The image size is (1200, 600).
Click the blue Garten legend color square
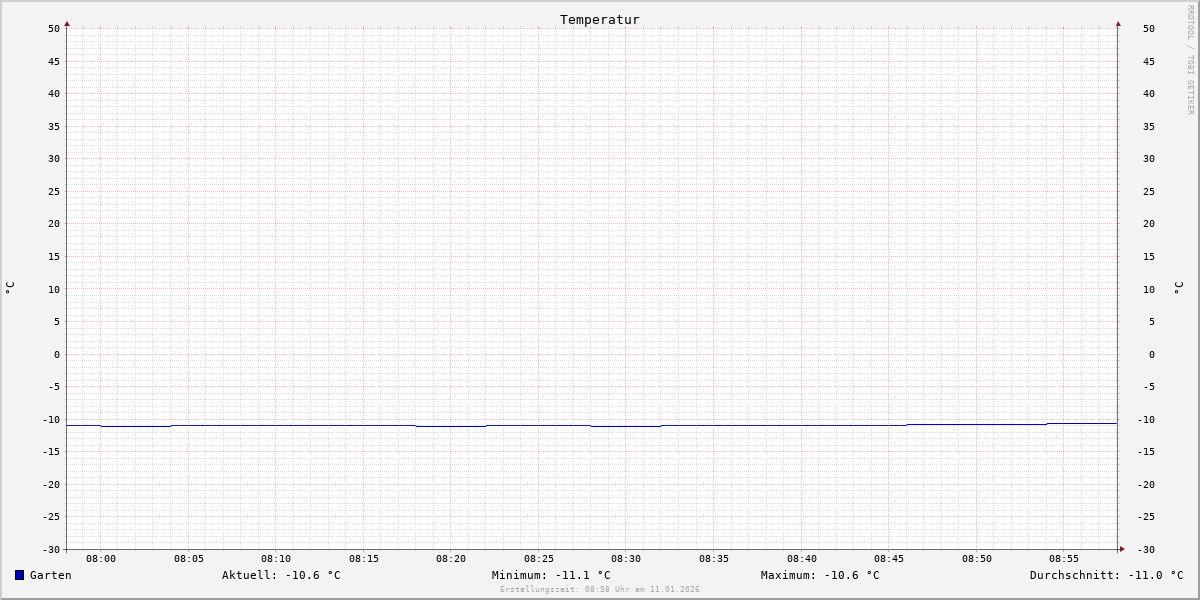[19, 575]
